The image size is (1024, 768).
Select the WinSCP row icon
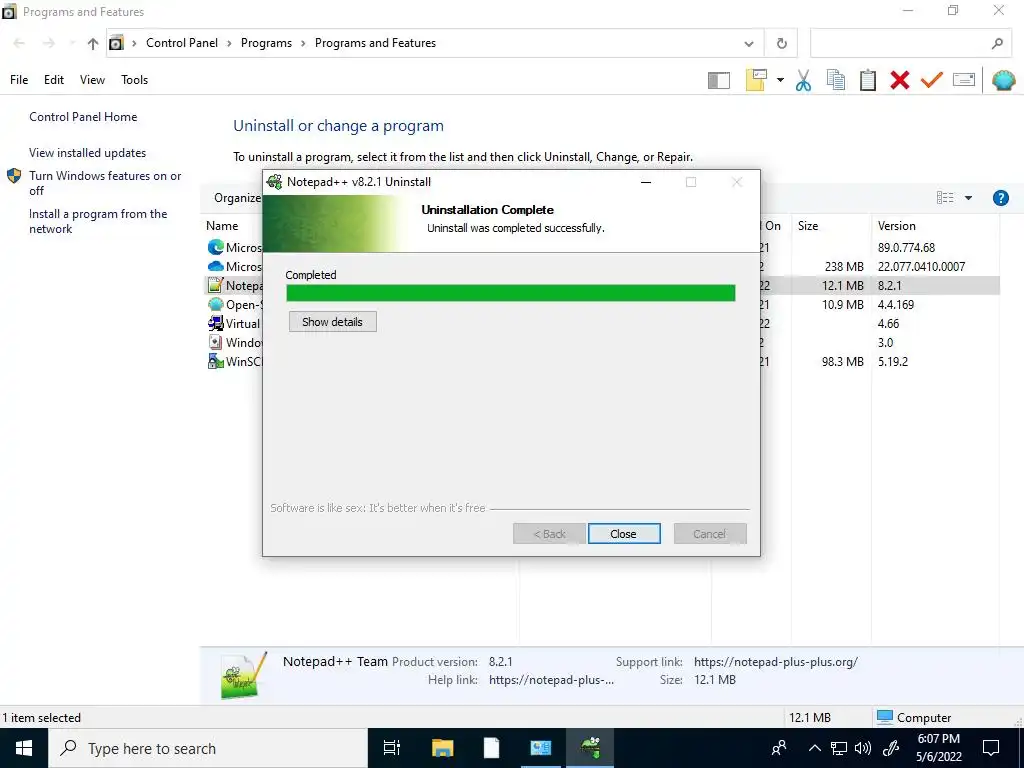click(216, 361)
